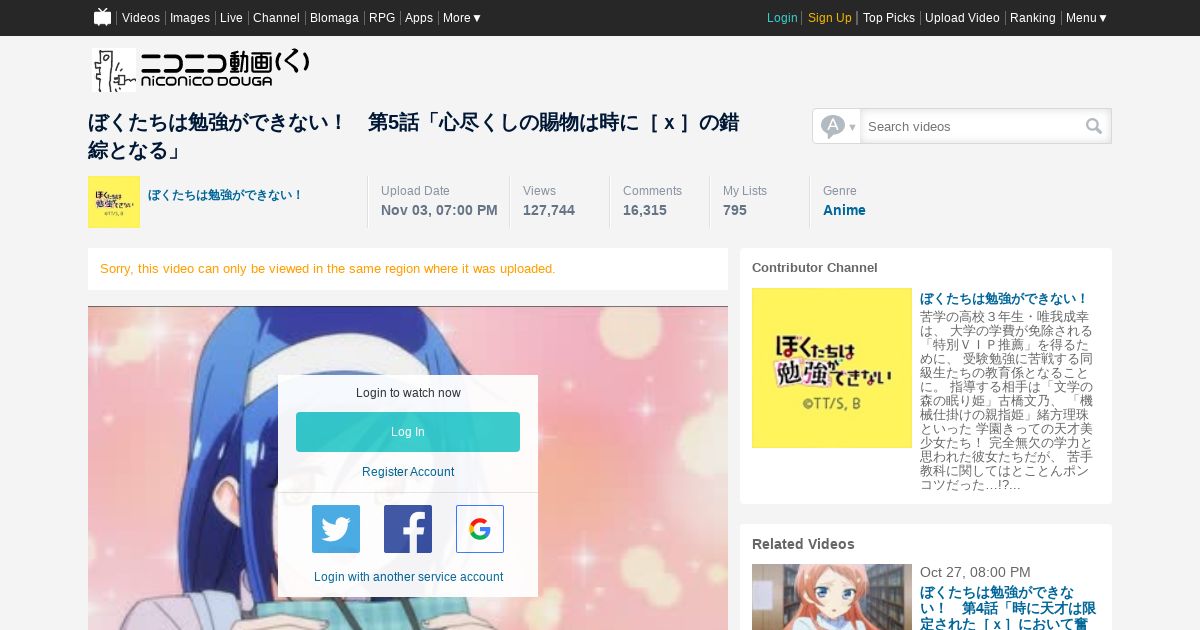Open the Images section
Viewport: 1200px width, 630px height.
[190, 18]
